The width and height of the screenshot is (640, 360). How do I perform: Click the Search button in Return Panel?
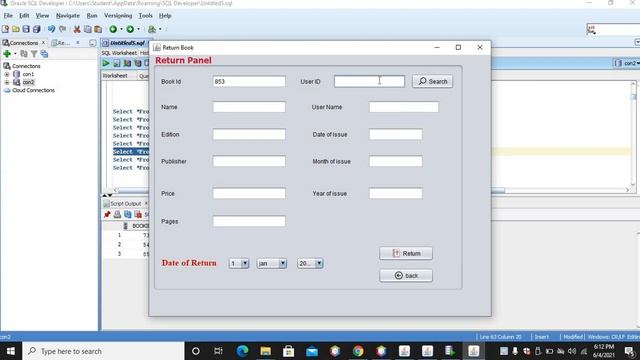coord(432,81)
